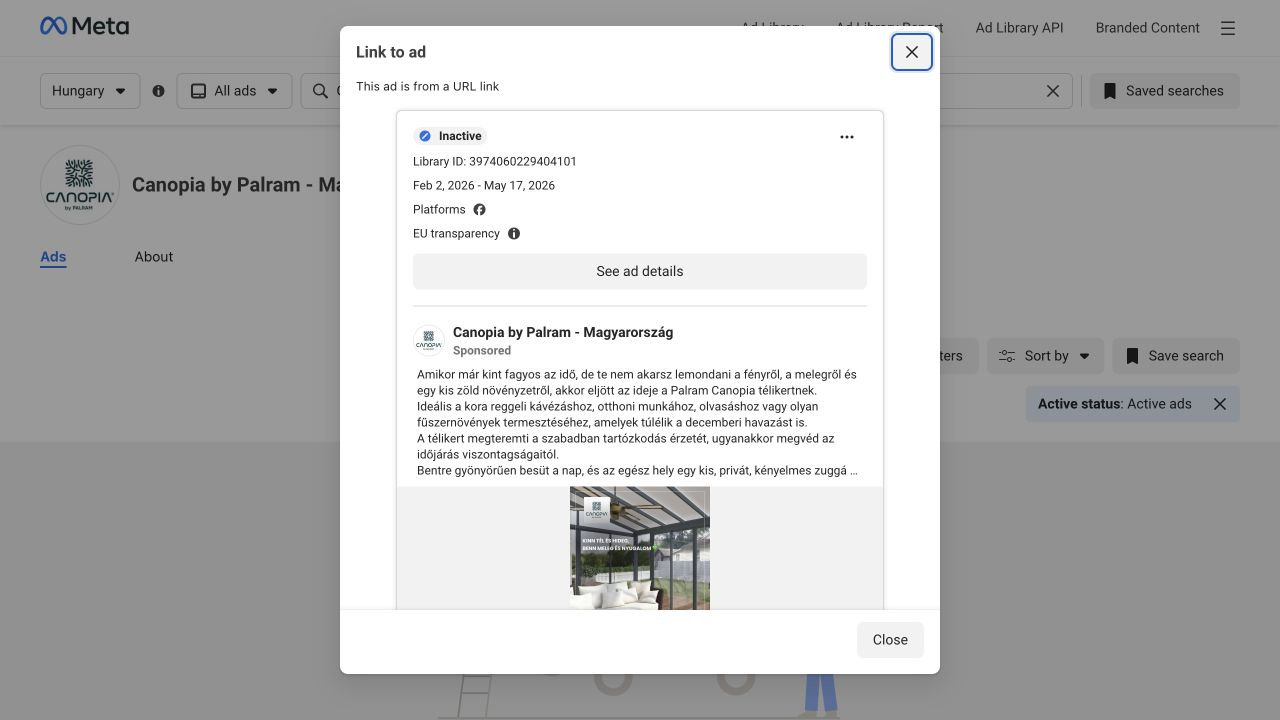Viewport: 1280px width, 720px height.
Task: Click the Library ID text
Action: [x=495, y=161]
